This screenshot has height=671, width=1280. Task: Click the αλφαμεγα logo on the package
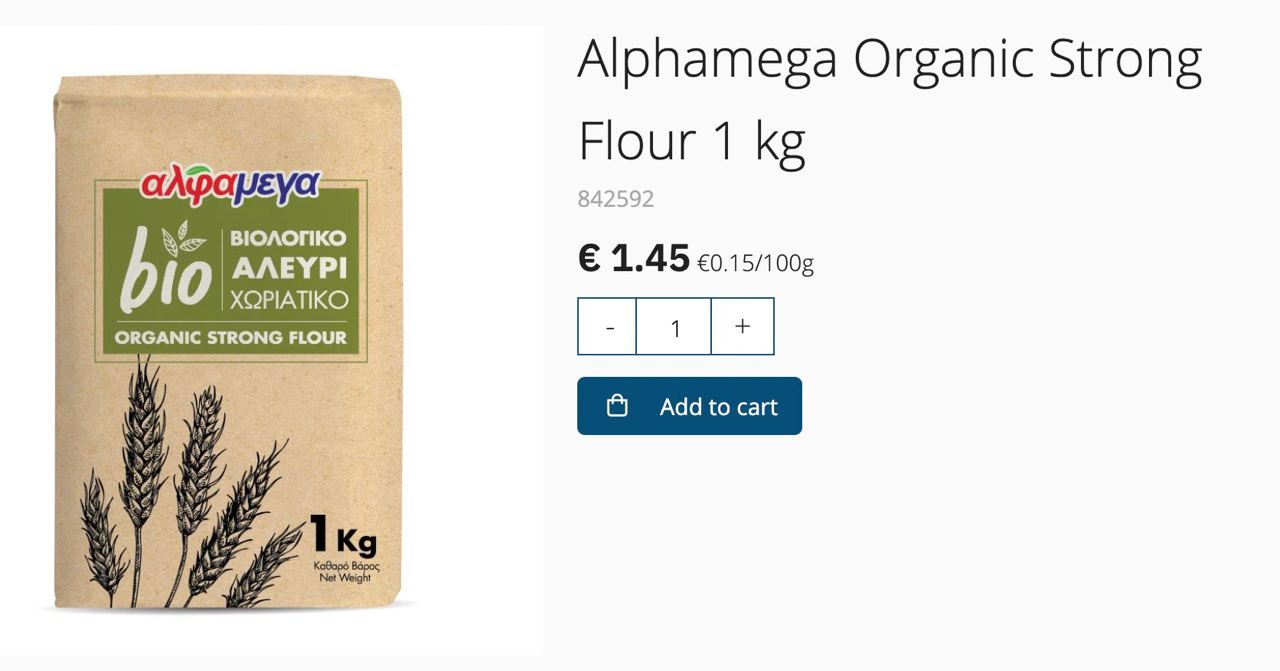click(x=231, y=186)
